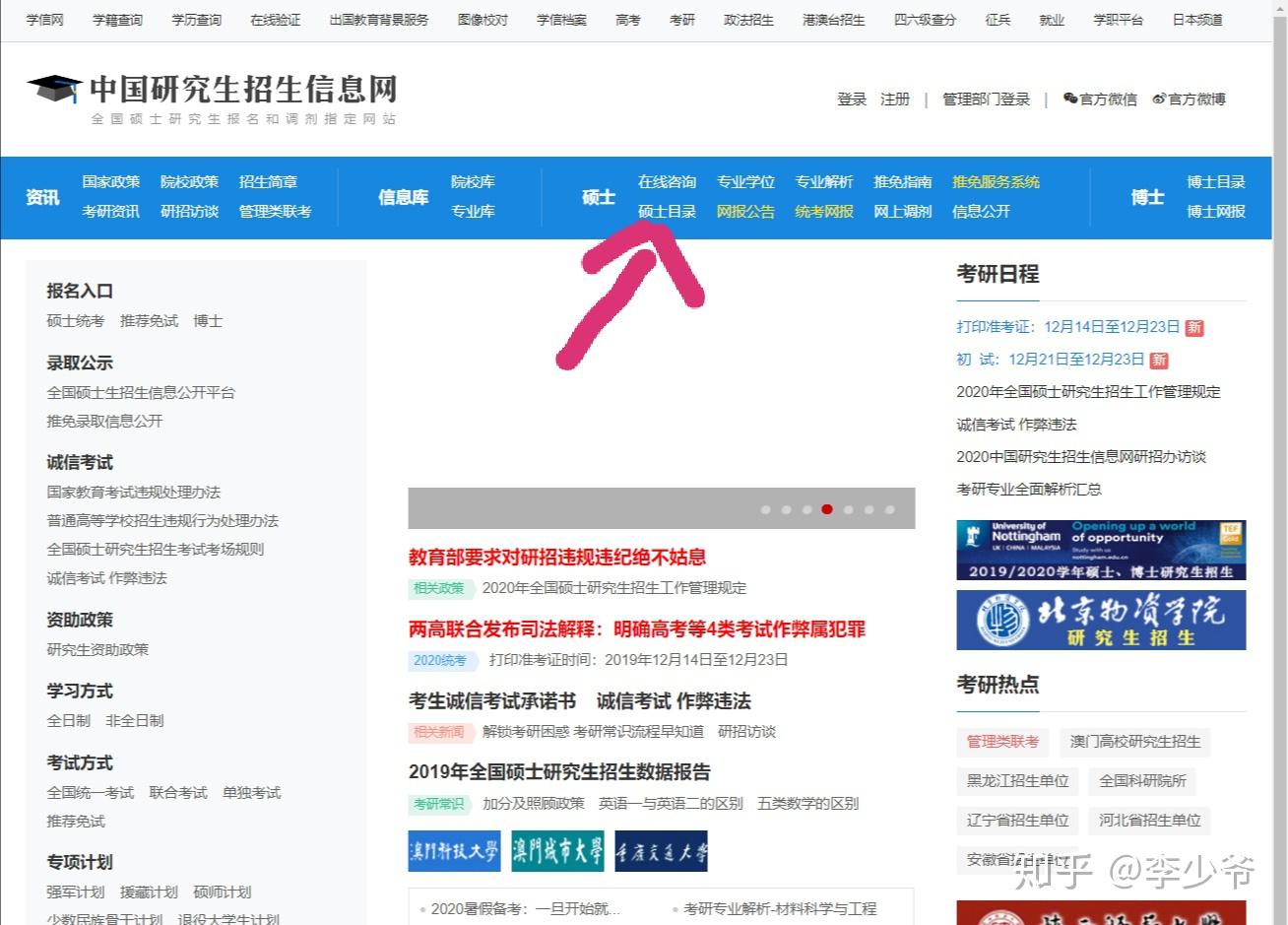Open the University of Nottingham banner
Viewport: 1288px width, 925px height.
pyautogui.click(x=1101, y=550)
